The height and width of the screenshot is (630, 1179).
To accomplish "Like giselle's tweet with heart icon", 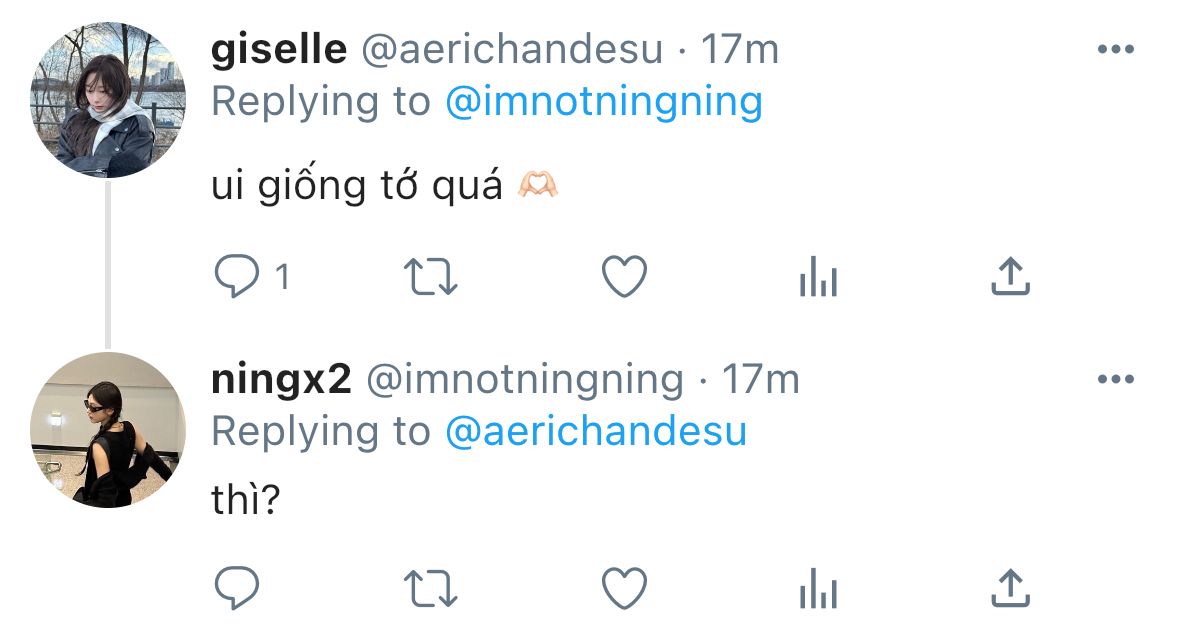I will (624, 277).
